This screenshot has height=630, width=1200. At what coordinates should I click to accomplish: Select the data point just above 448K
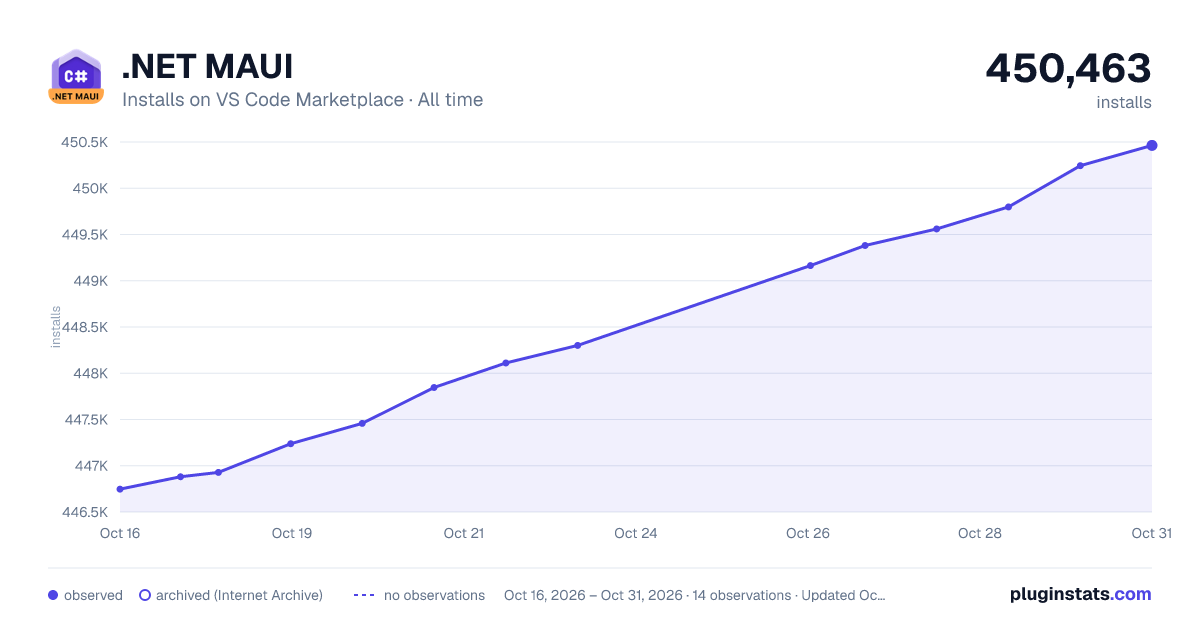point(506,362)
